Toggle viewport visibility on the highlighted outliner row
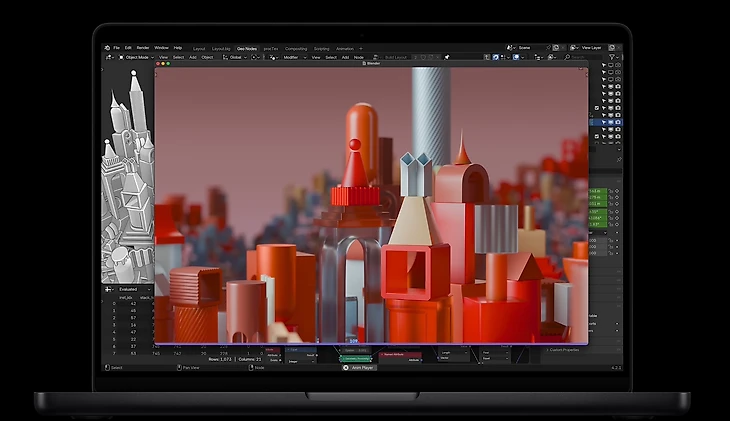The image size is (730, 421). coord(609,124)
